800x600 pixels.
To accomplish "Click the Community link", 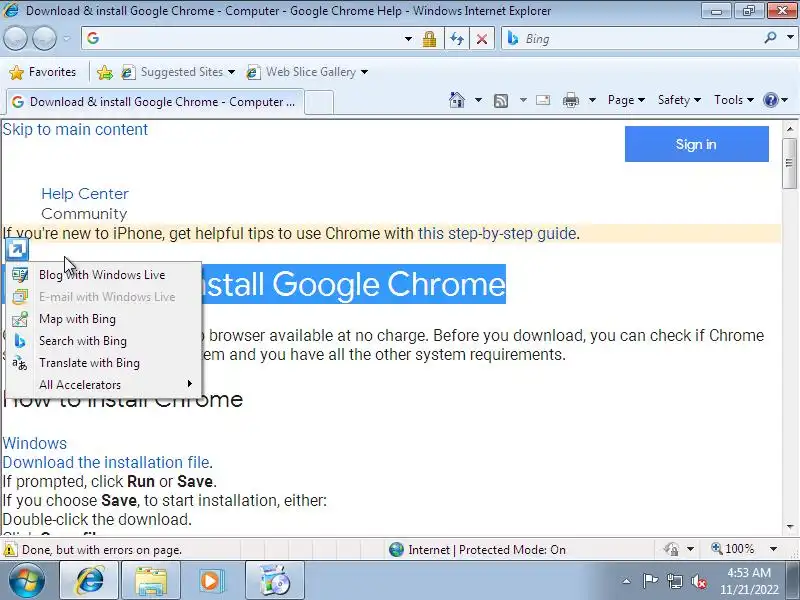I will coord(84,214).
